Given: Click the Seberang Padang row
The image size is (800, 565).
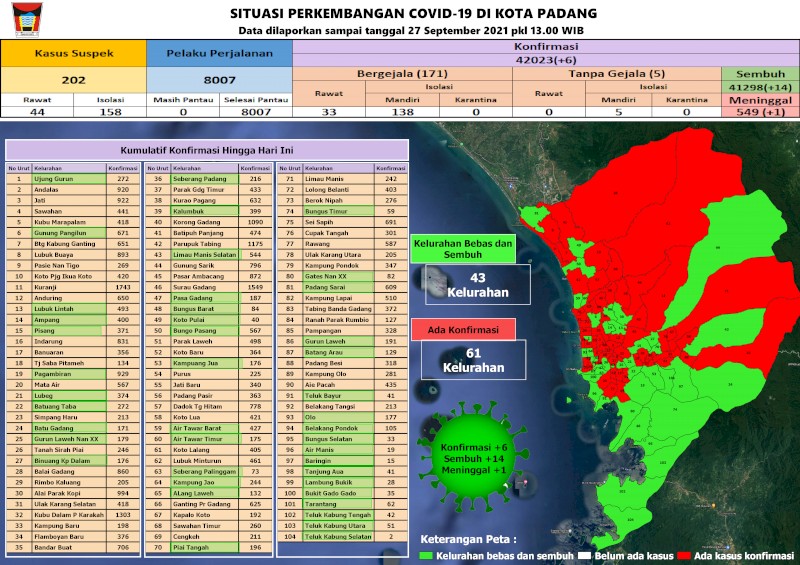Looking at the screenshot, I should [x=209, y=179].
